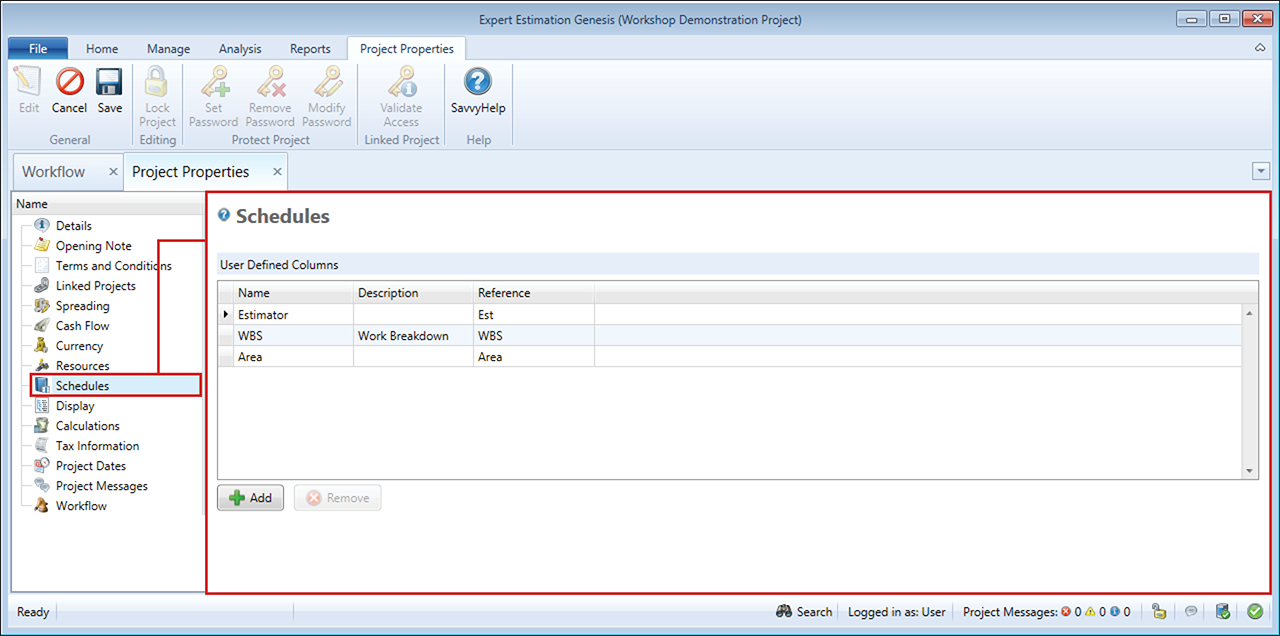Switch to the Workflow document tab

pyautogui.click(x=54, y=172)
